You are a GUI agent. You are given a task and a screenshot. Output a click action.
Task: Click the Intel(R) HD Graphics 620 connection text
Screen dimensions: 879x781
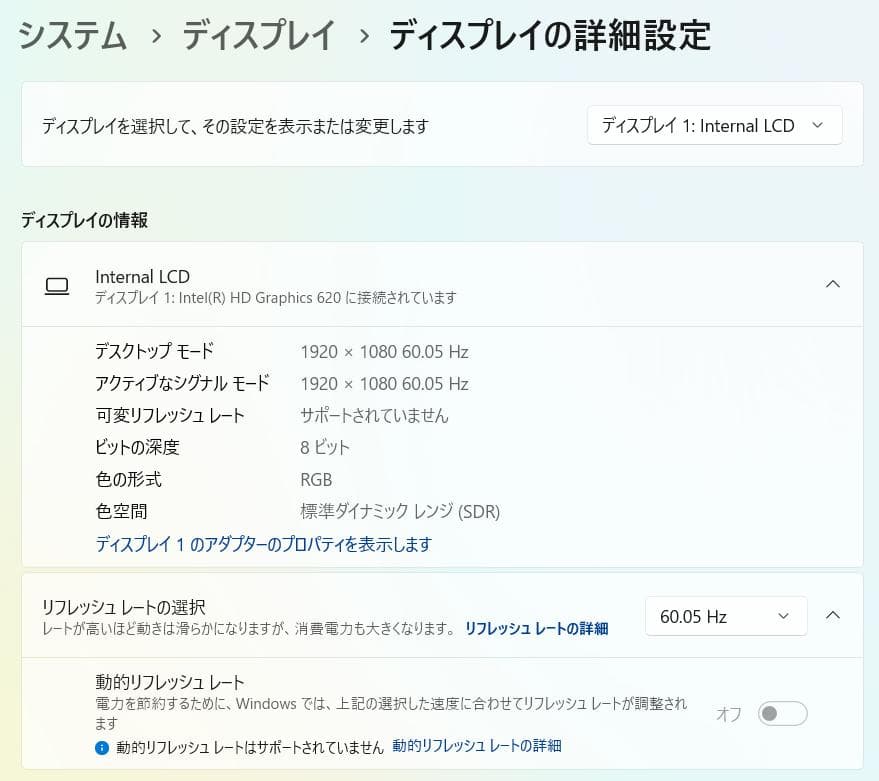(276, 298)
